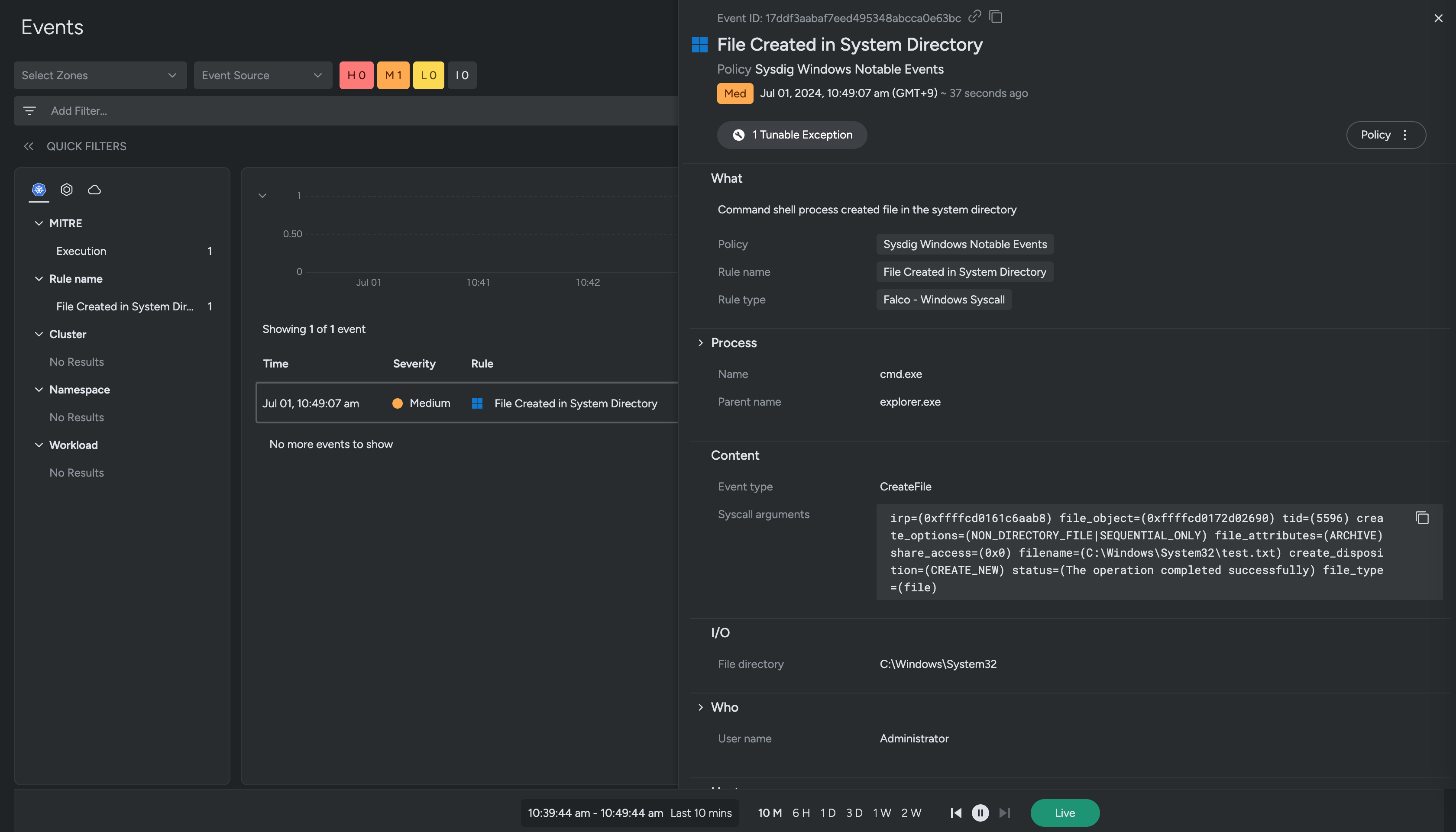
Task: Click the Live button
Action: click(1064, 813)
